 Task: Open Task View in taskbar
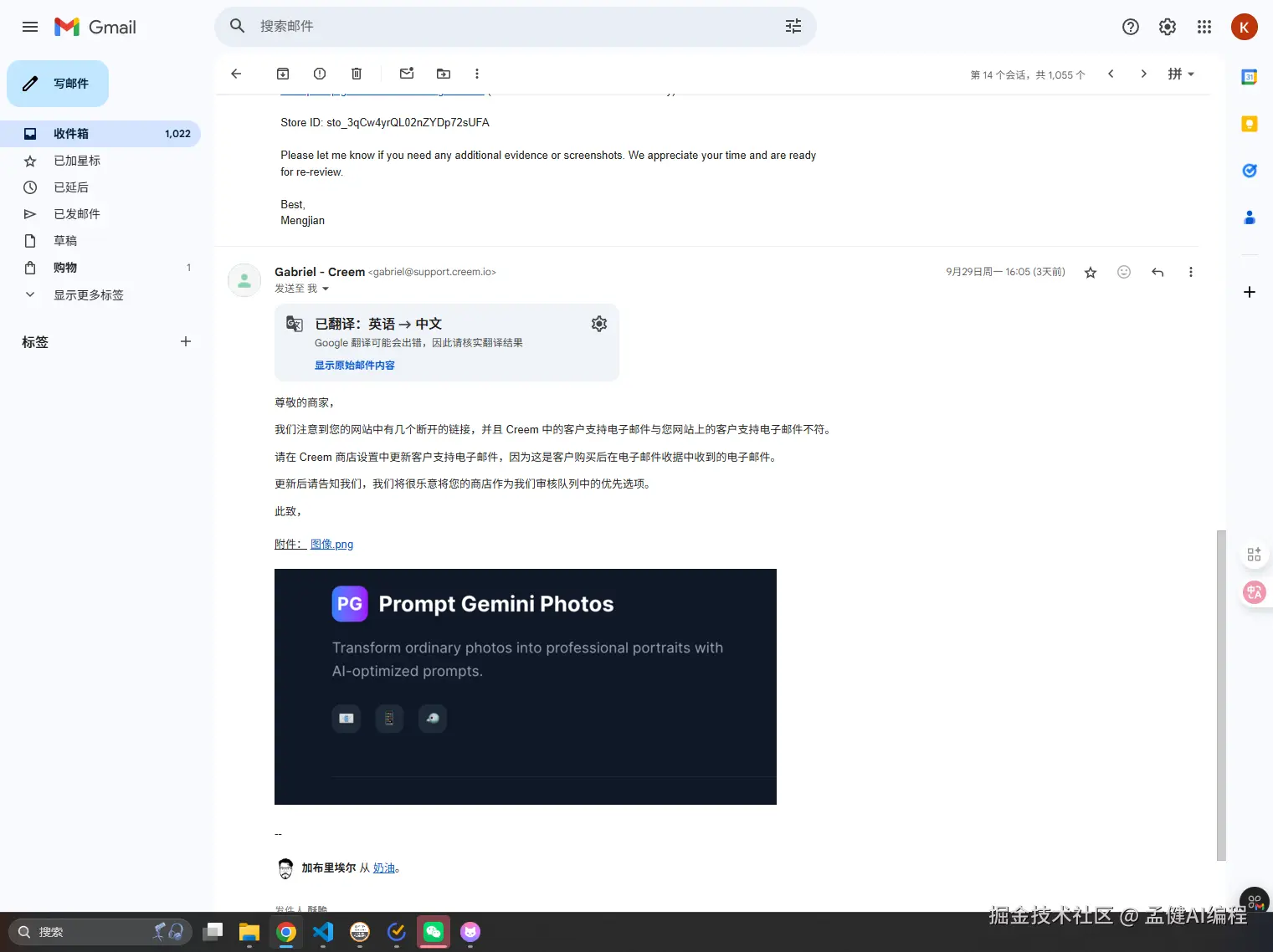[x=213, y=932]
